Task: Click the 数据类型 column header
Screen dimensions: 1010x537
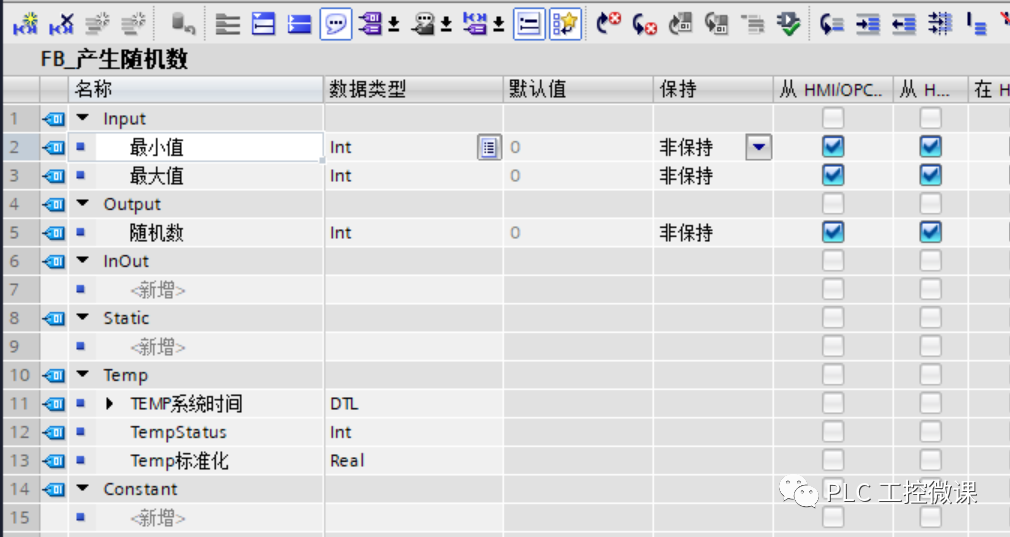Action: 413,89
